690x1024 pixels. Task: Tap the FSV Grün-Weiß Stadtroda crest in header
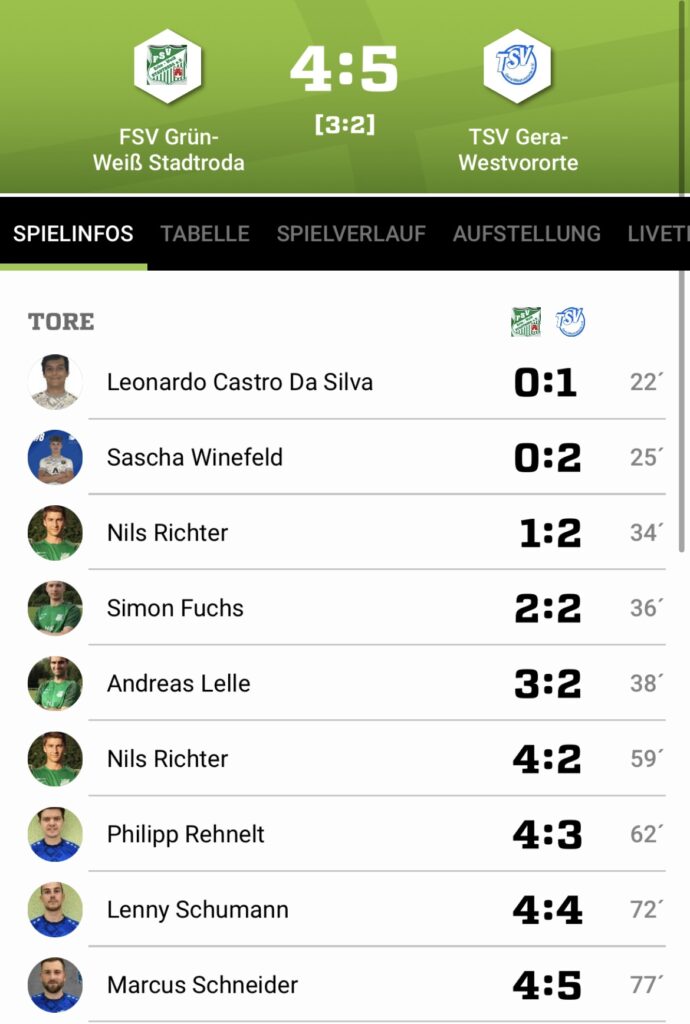168,66
